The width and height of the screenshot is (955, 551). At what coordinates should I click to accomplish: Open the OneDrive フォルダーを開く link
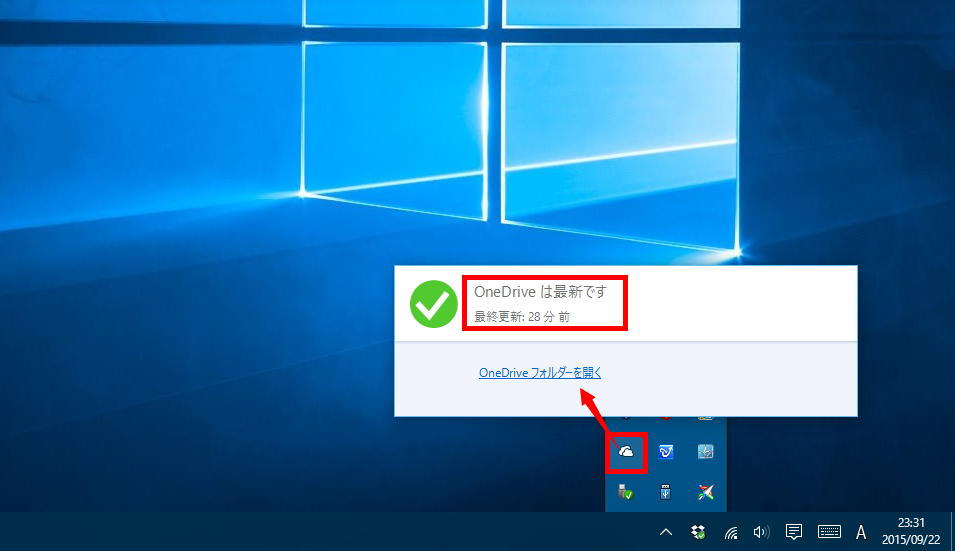tap(540, 373)
